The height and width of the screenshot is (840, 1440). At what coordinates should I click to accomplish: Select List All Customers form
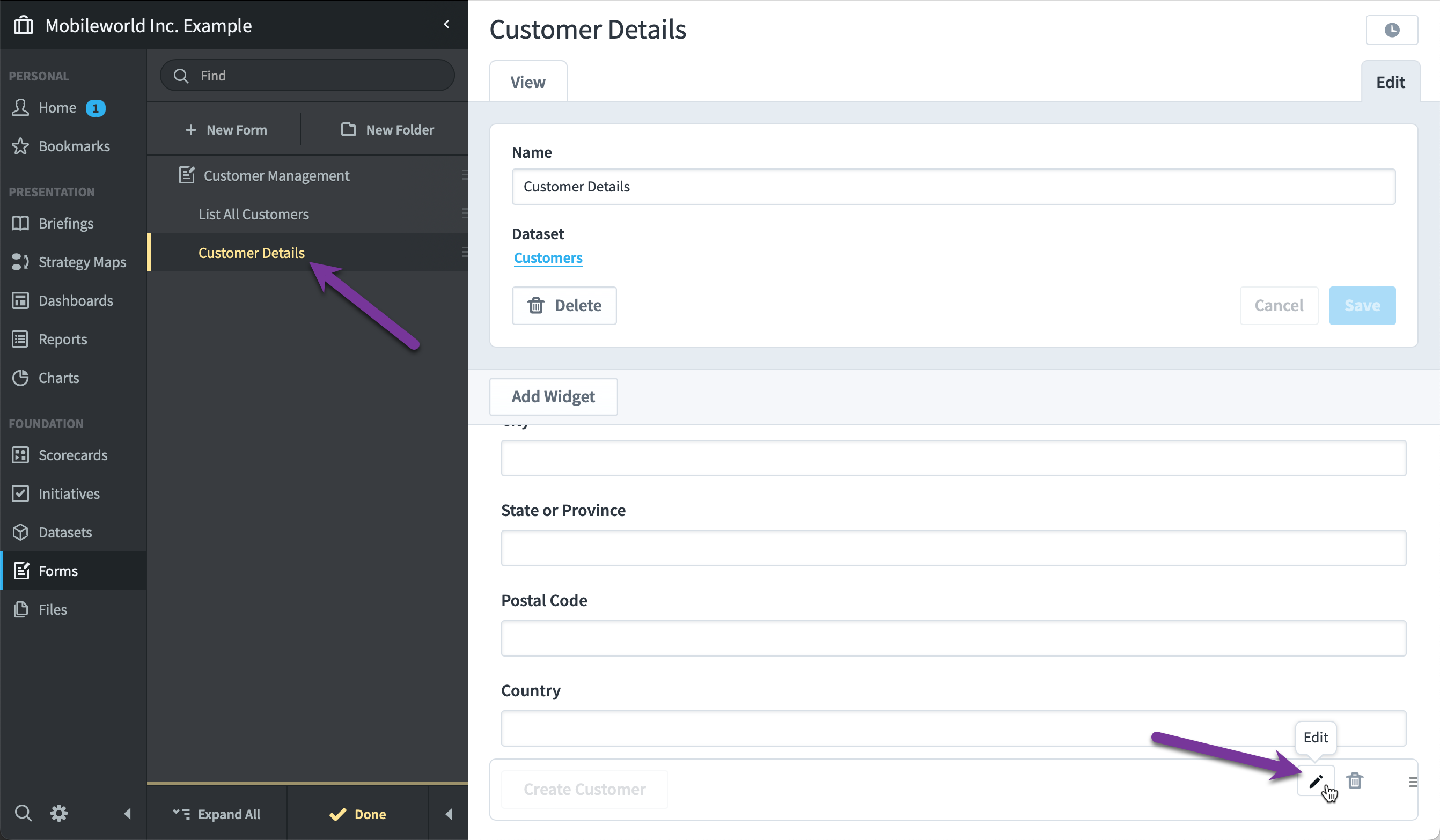[253, 213]
